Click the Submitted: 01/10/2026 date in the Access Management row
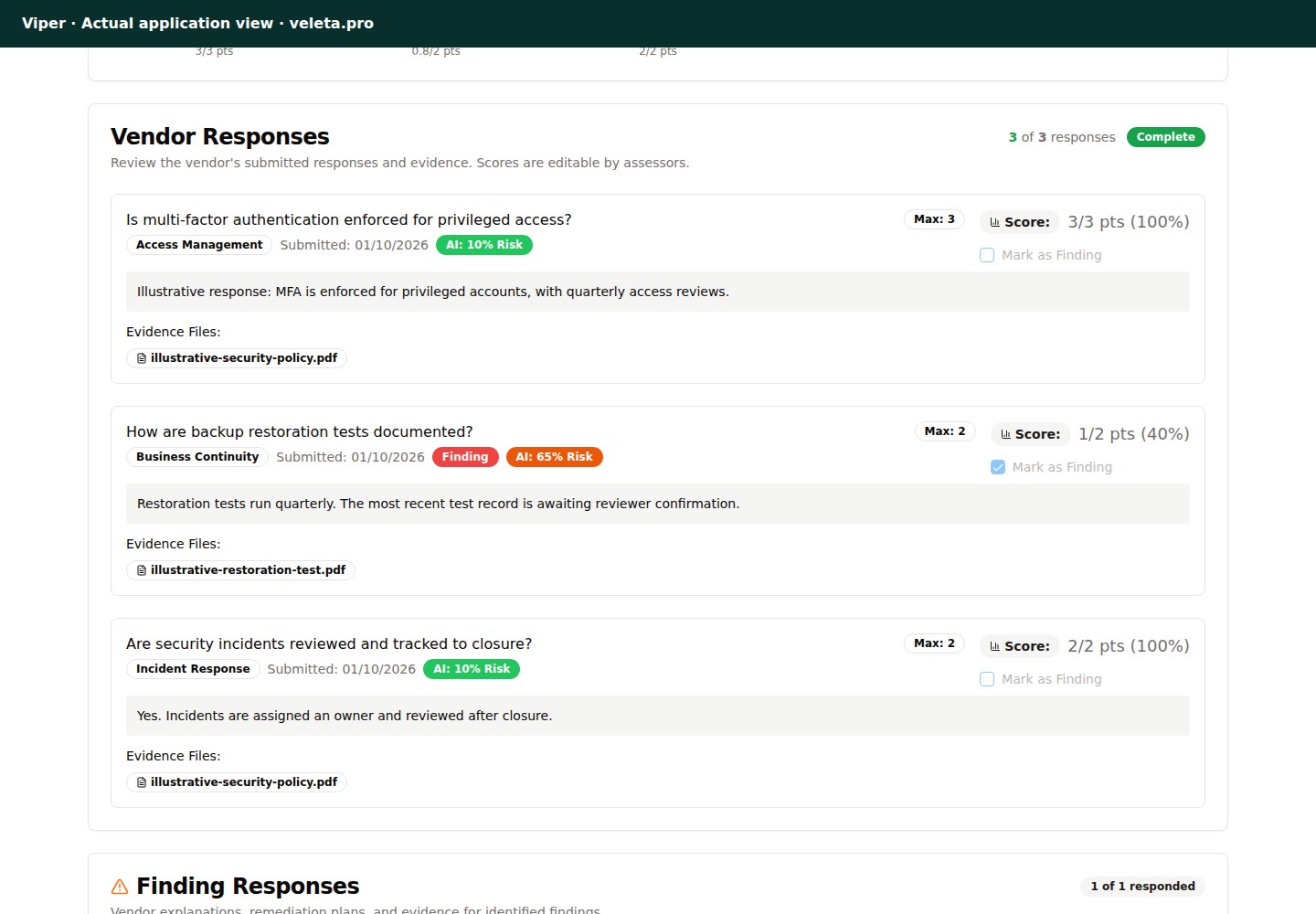This screenshot has height=914, width=1316. pos(354,245)
